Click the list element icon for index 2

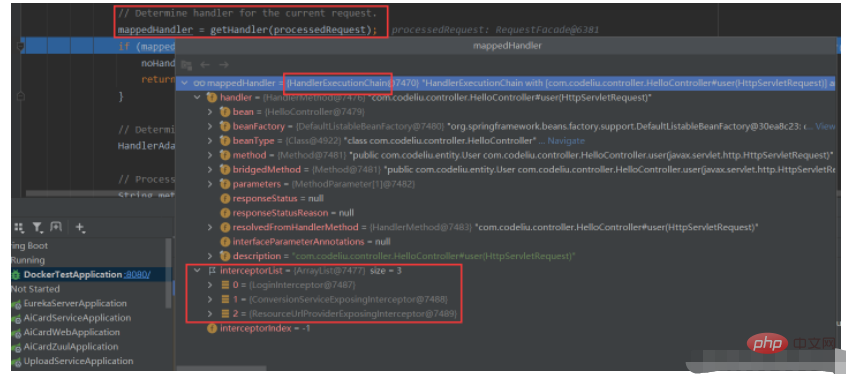(225, 313)
